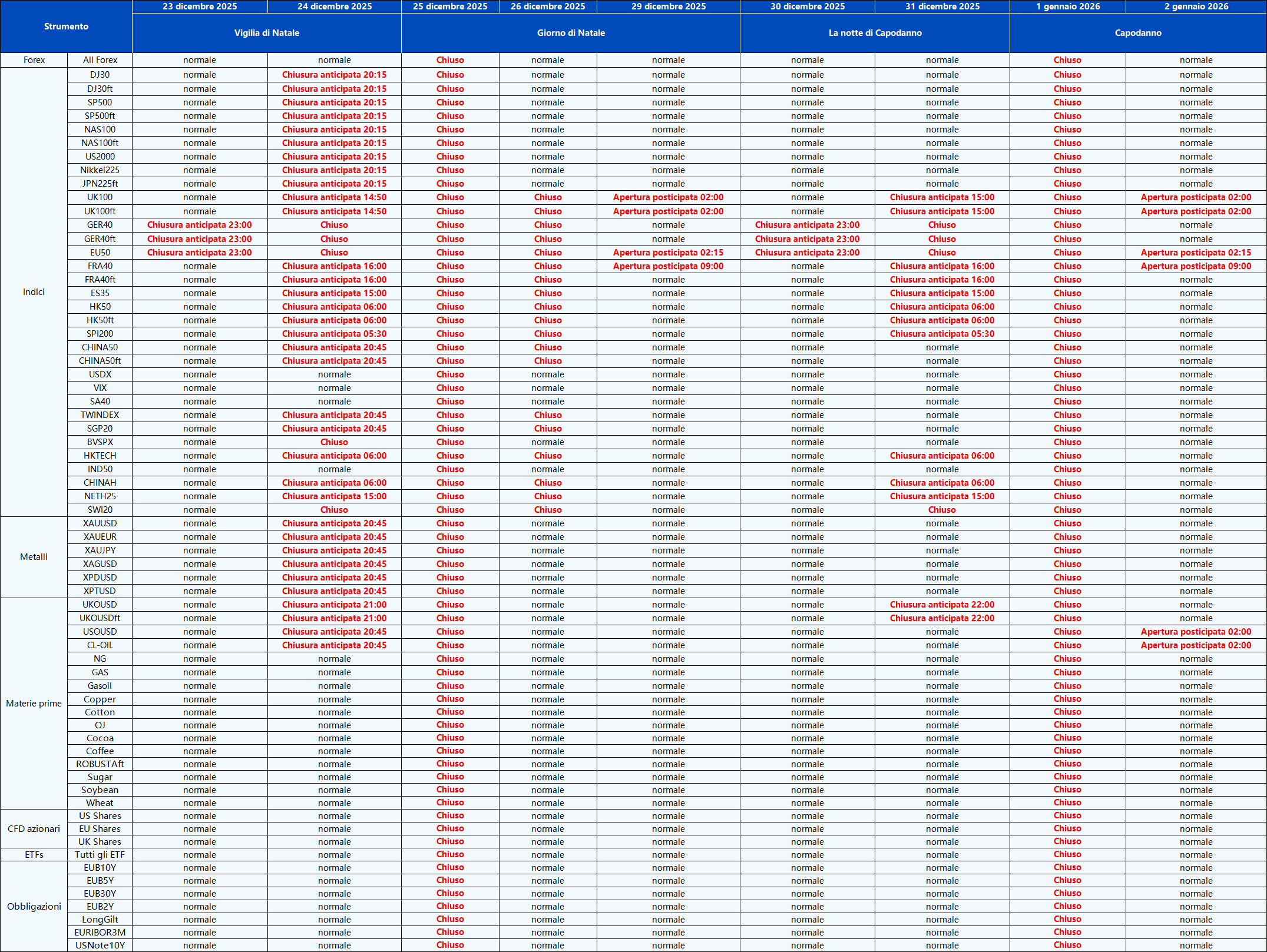Select the 2 gennaio 2026 column header
The image size is (1267, 952).
pos(1196,6)
